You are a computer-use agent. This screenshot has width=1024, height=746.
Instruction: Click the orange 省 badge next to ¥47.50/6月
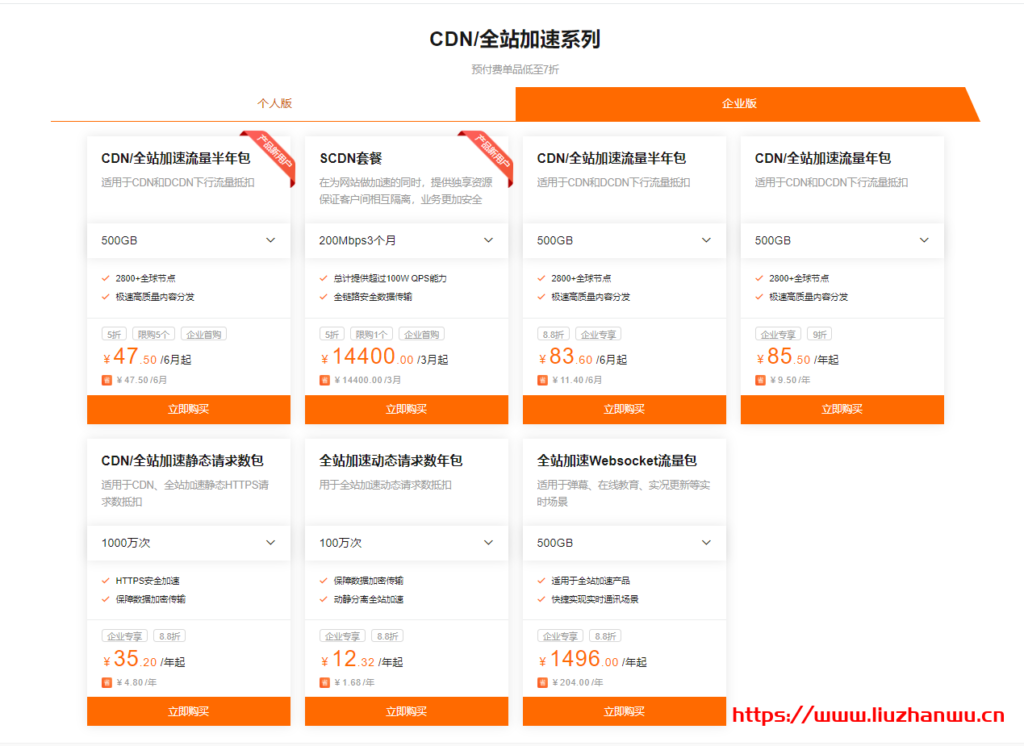pos(107,379)
